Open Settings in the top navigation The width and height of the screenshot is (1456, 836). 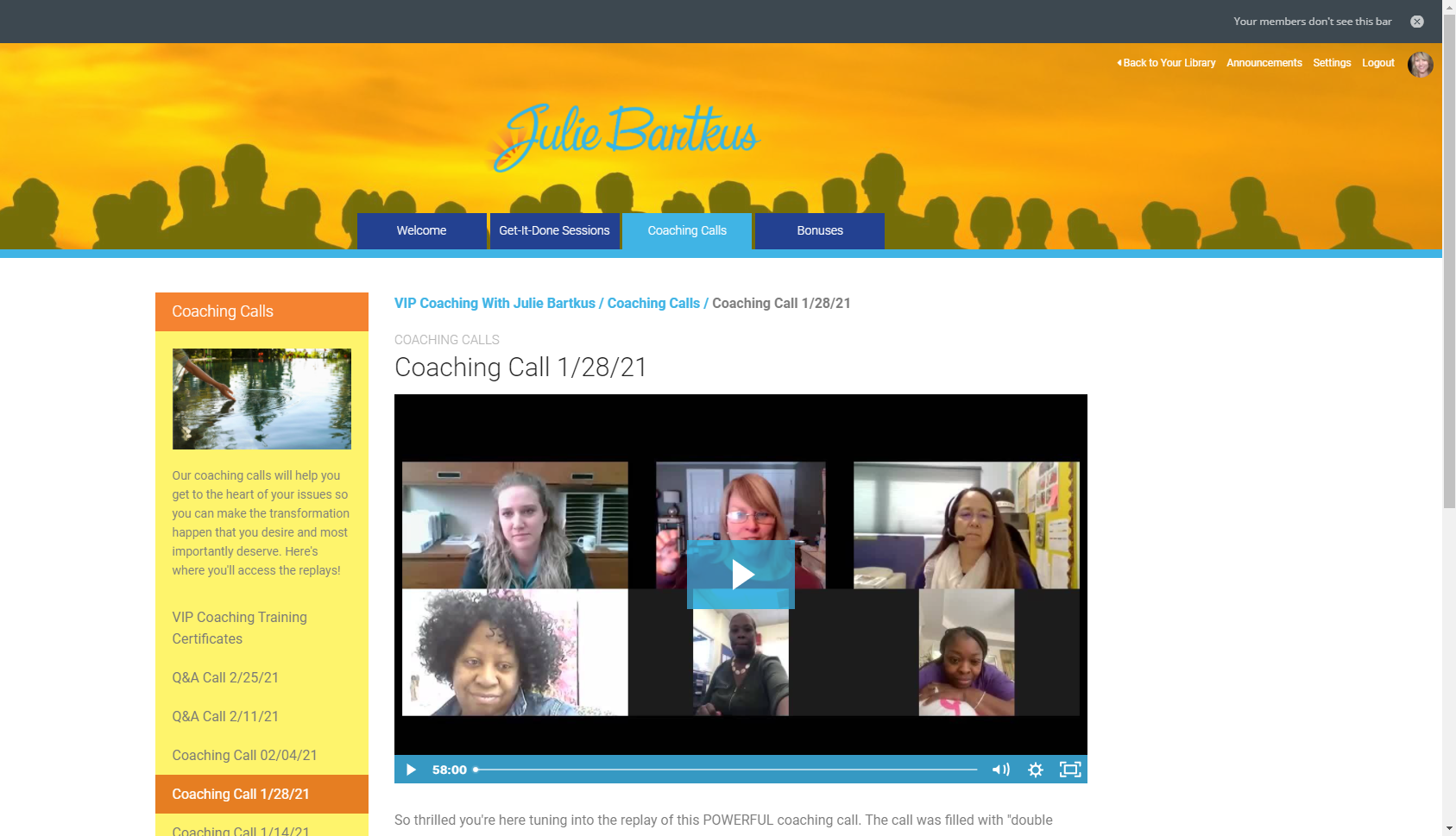[x=1332, y=63]
